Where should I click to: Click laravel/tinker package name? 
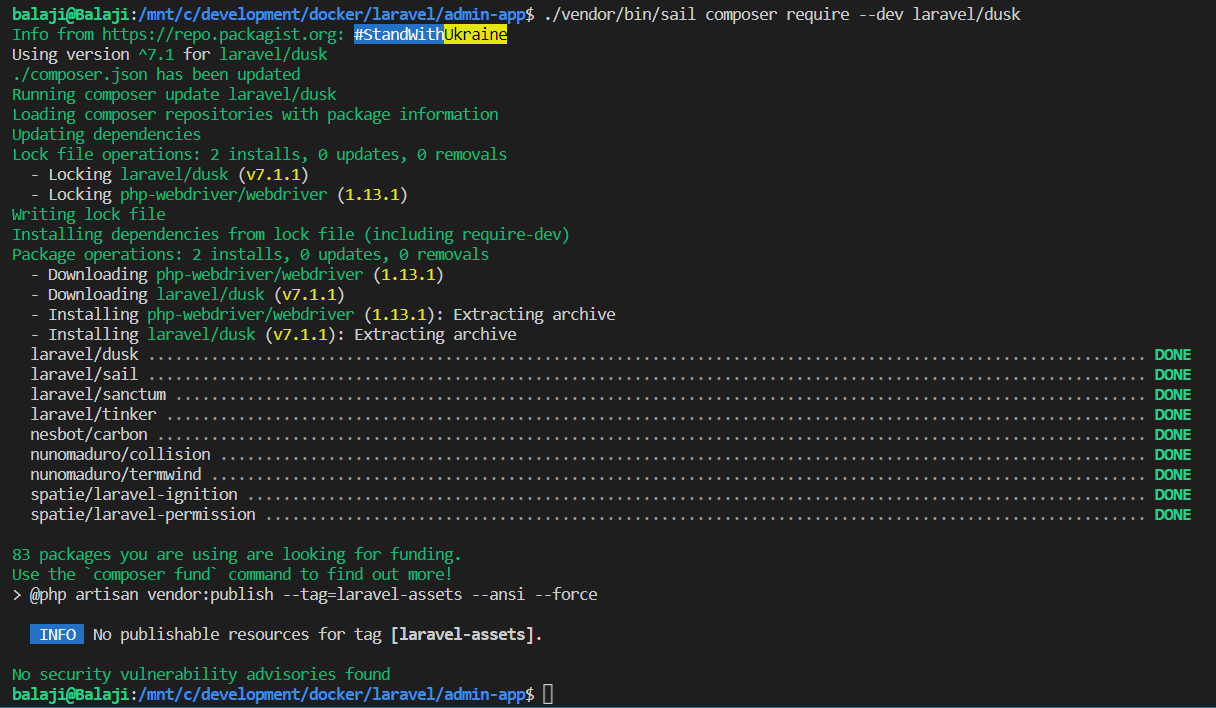click(x=93, y=414)
